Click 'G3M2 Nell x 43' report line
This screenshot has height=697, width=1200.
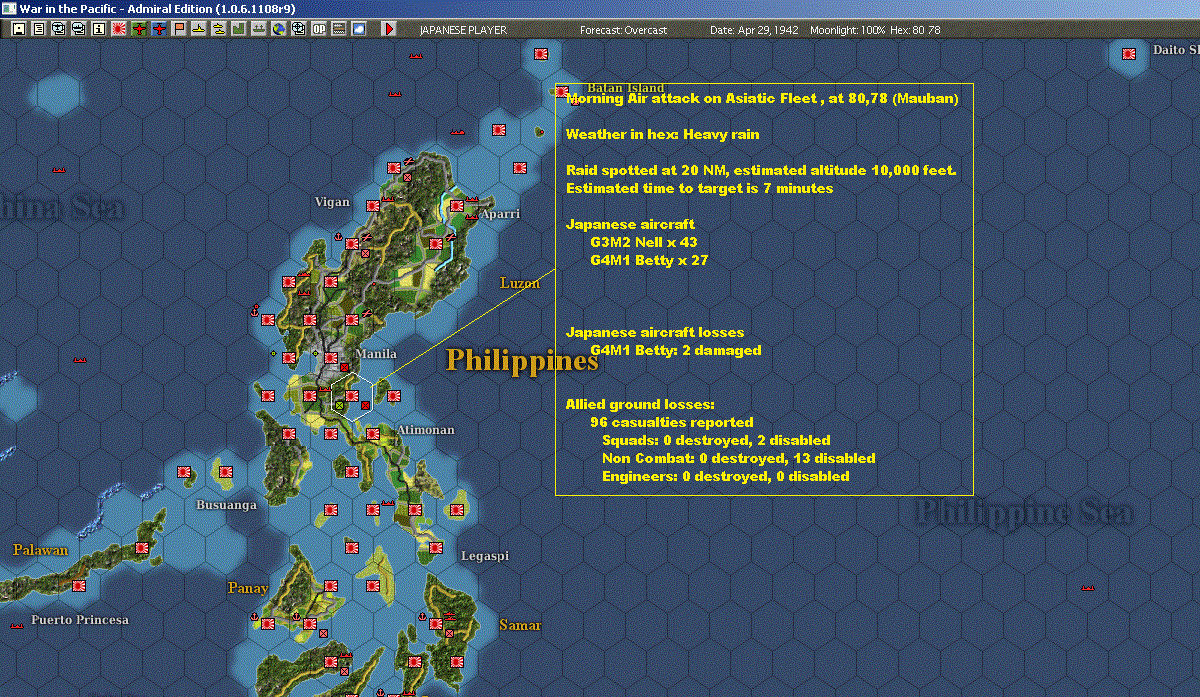pyautogui.click(x=643, y=242)
